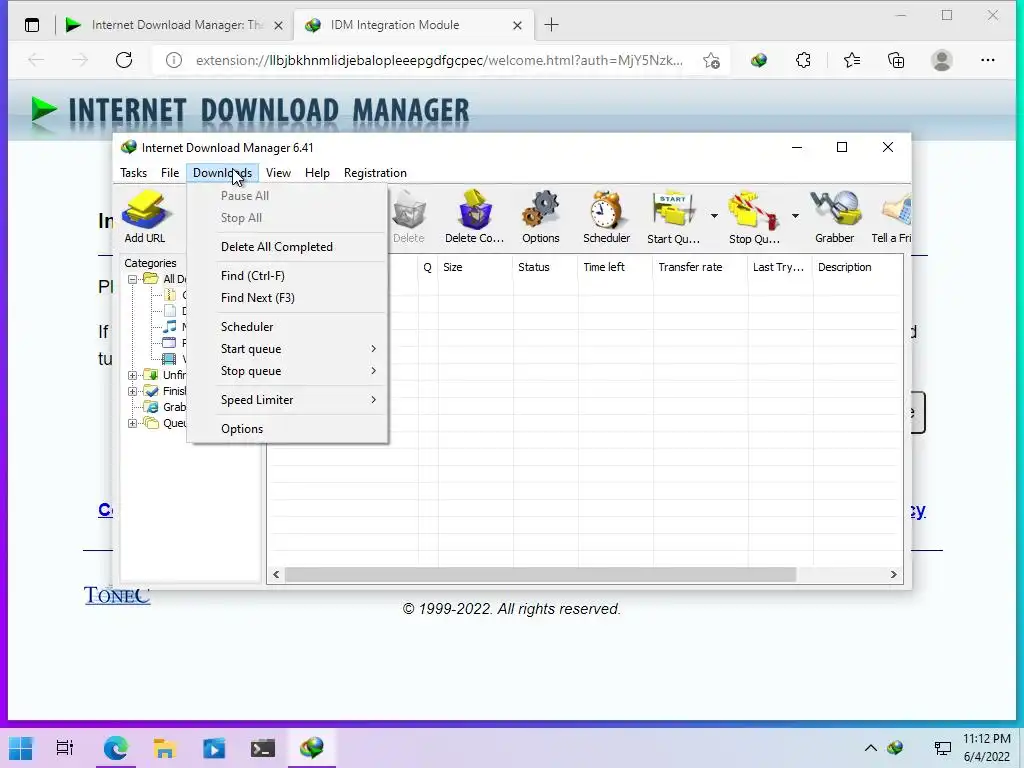Click the Windows Start button
1024x768 pixels.
[x=20, y=748]
